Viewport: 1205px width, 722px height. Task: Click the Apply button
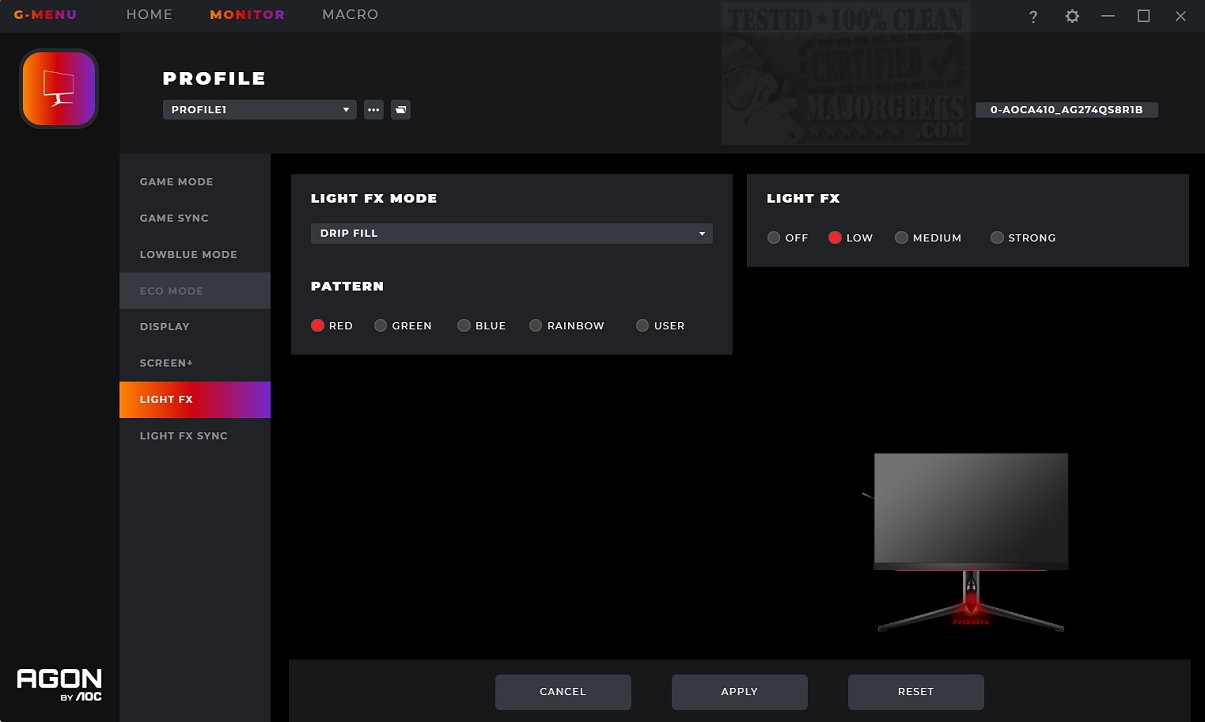739,692
